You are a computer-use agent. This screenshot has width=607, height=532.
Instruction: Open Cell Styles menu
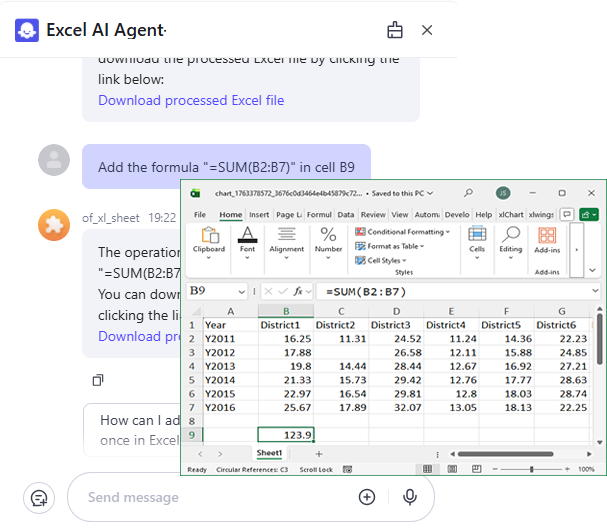pyautogui.click(x=381, y=261)
